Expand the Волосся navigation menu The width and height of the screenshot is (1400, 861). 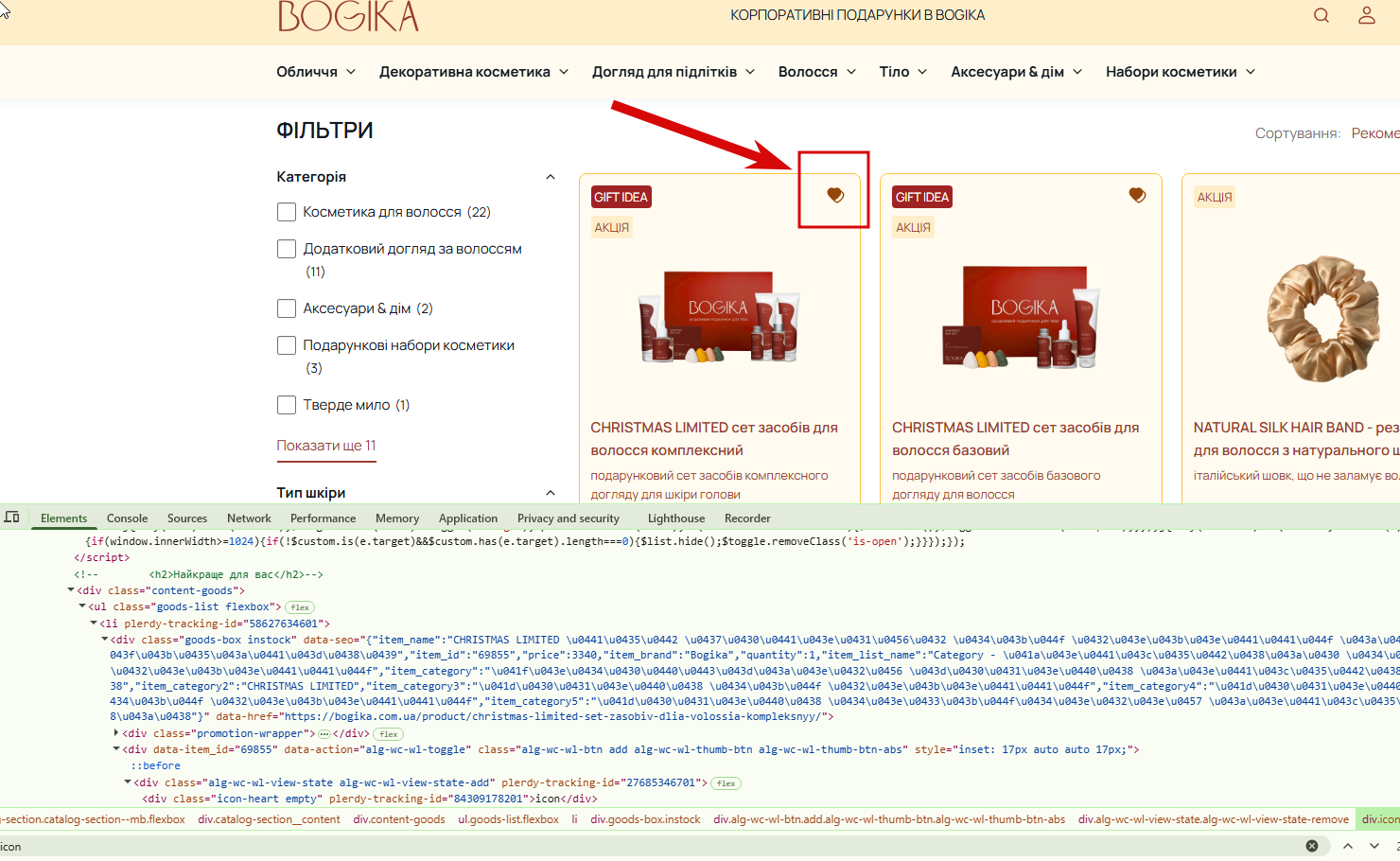(817, 72)
